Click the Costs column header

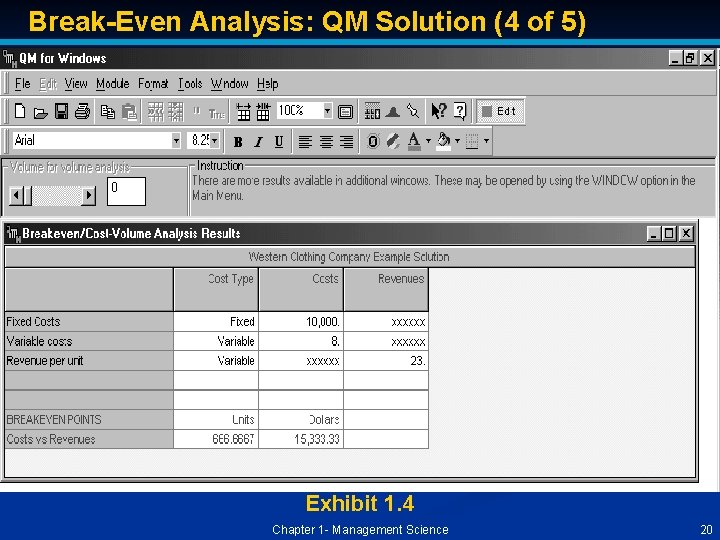301,290
